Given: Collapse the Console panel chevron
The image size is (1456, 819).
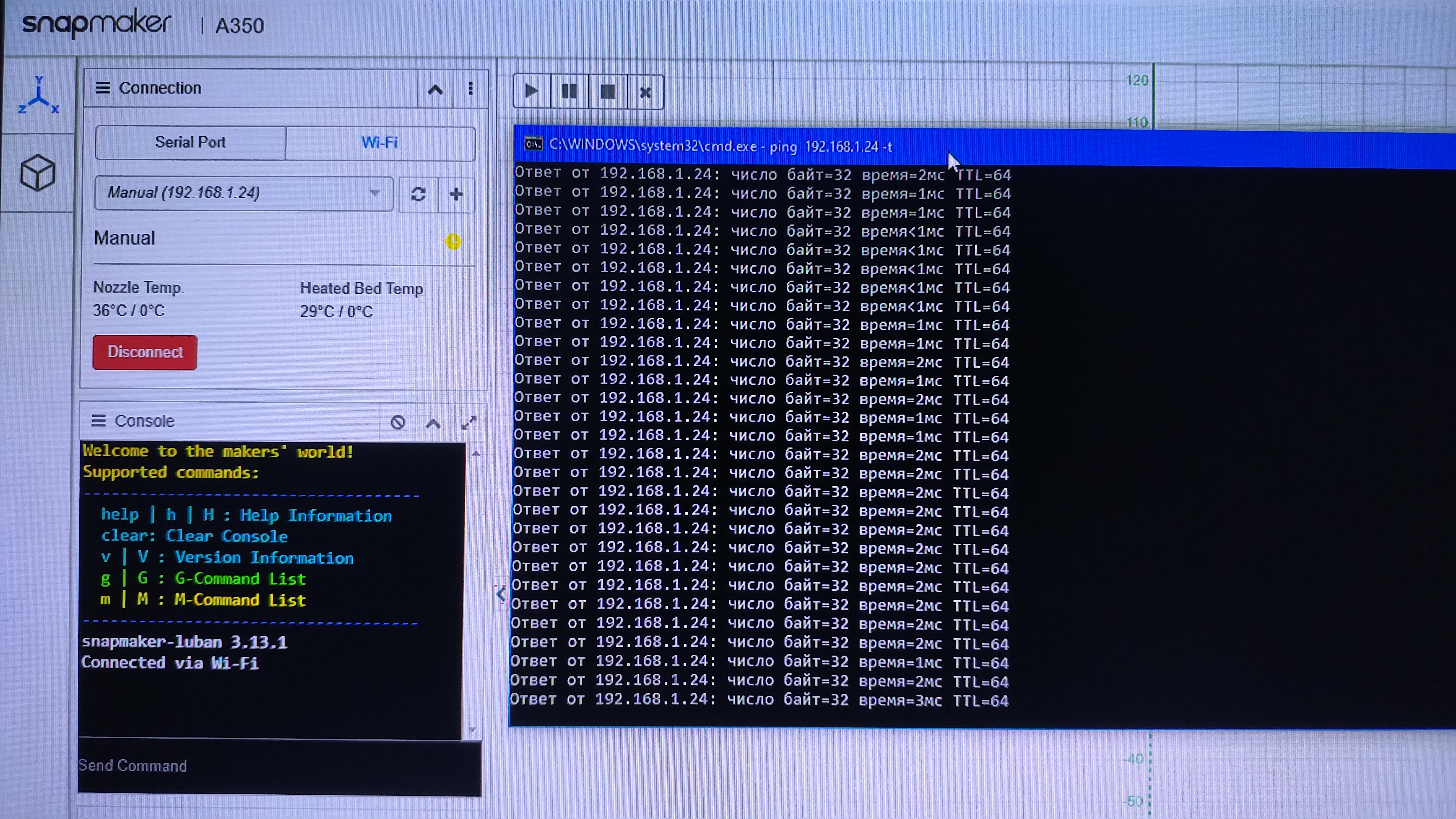Looking at the screenshot, I should click(x=433, y=423).
